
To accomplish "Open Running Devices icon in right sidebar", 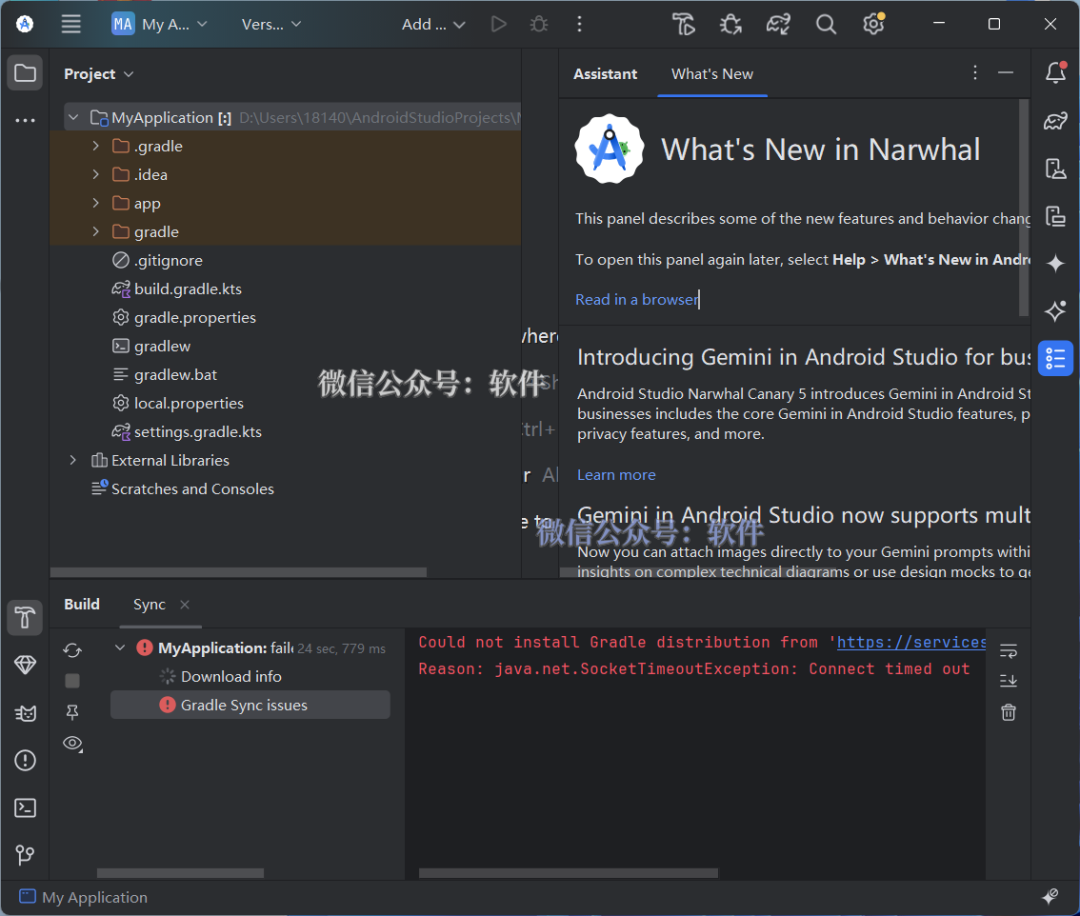I will point(1055,216).
